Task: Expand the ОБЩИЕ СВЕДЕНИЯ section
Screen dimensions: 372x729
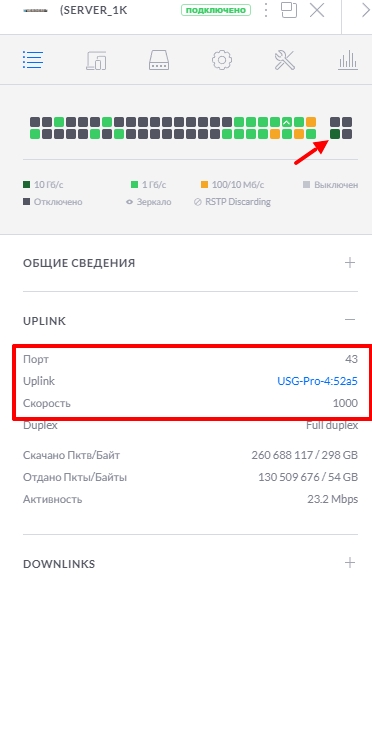Action: click(350, 263)
